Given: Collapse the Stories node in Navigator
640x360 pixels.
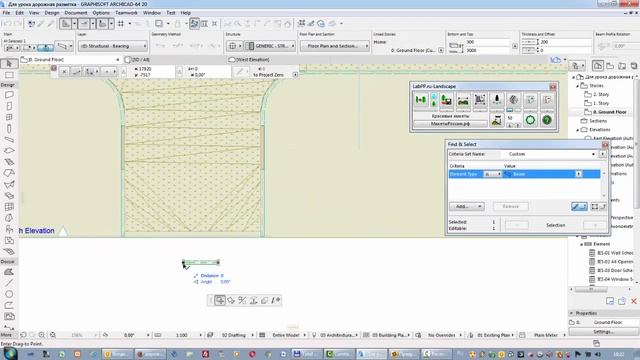Looking at the screenshot, I should (x=577, y=86).
